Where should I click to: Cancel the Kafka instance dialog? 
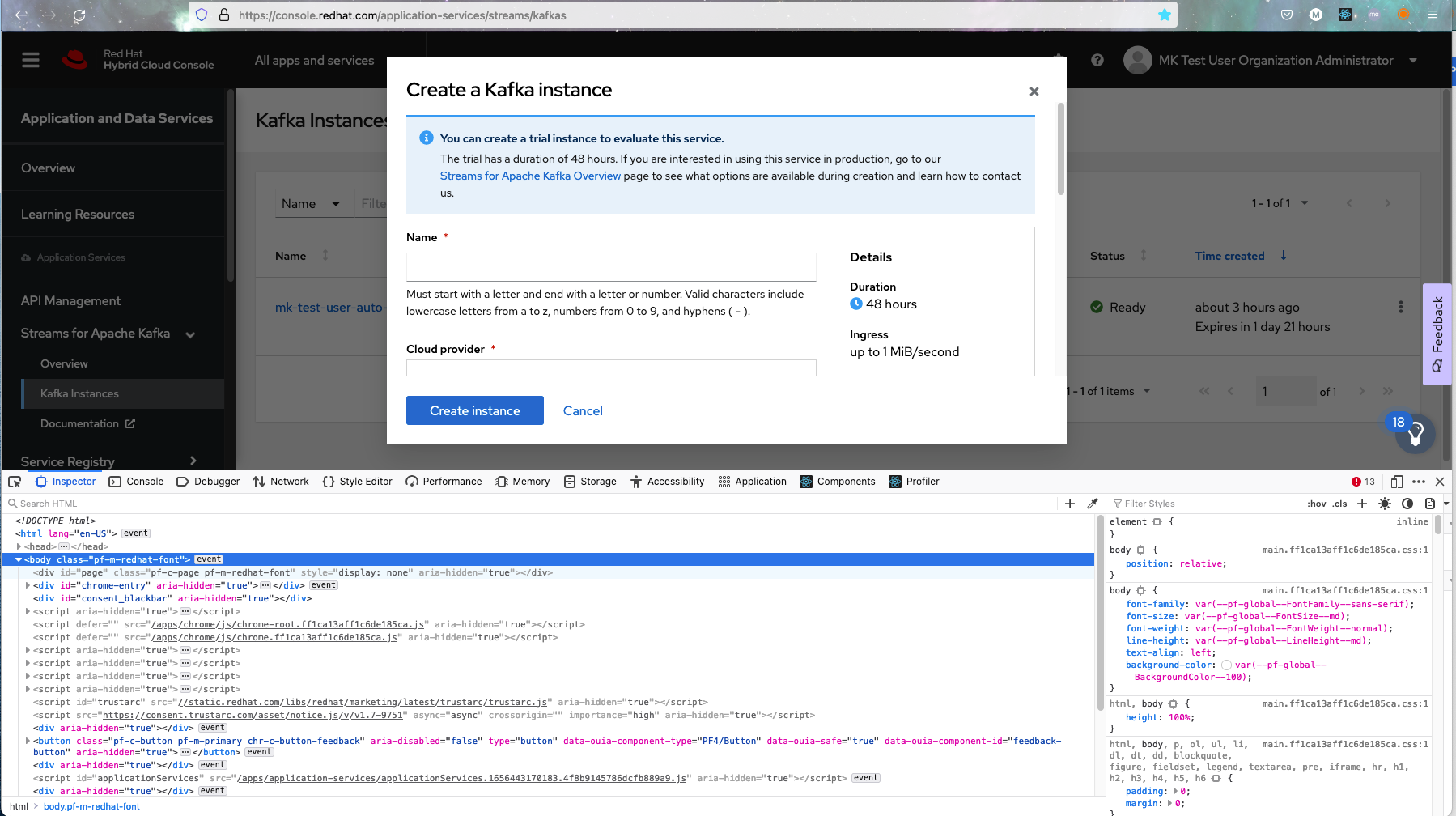[583, 411]
